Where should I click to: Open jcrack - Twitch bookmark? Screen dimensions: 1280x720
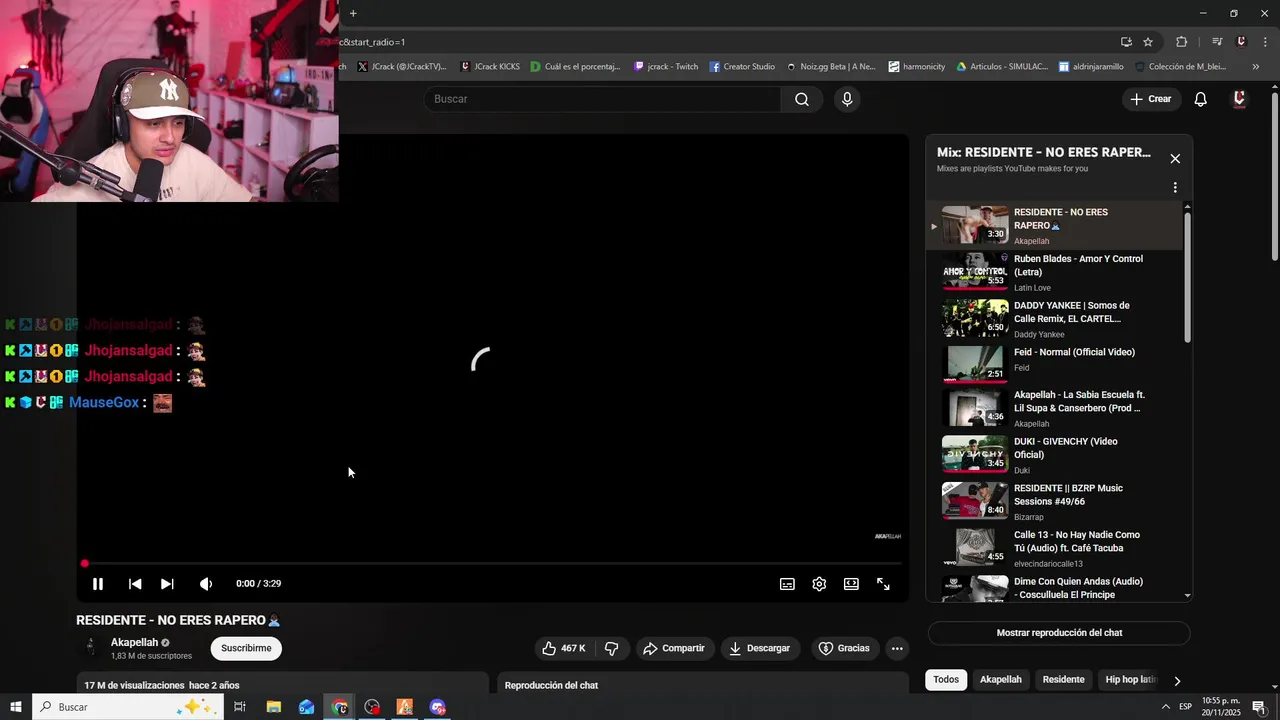666,67
